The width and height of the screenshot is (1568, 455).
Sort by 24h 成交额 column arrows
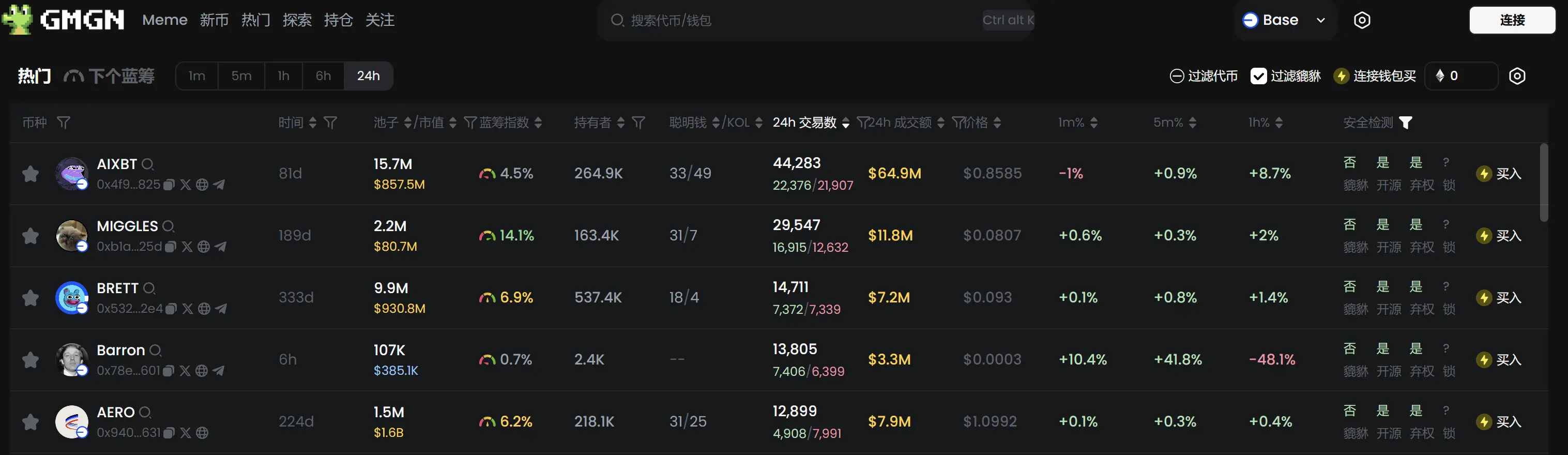[x=940, y=123]
